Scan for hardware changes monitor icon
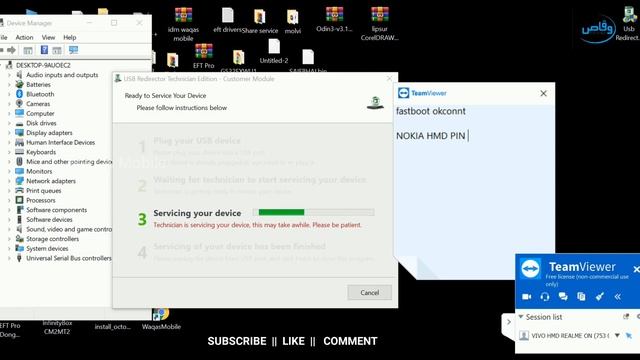 coord(73,50)
